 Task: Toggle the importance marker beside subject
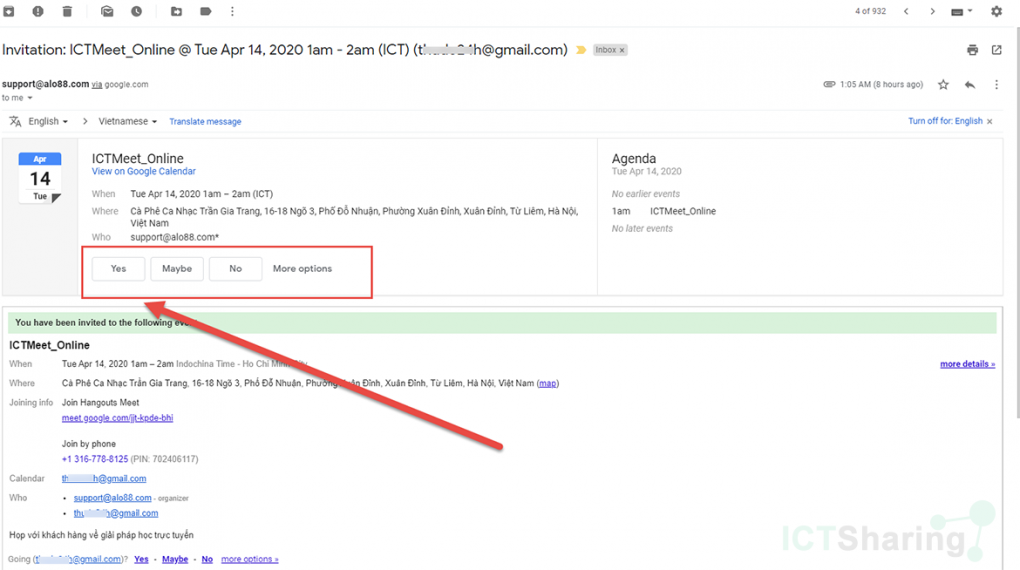(x=581, y=50)
